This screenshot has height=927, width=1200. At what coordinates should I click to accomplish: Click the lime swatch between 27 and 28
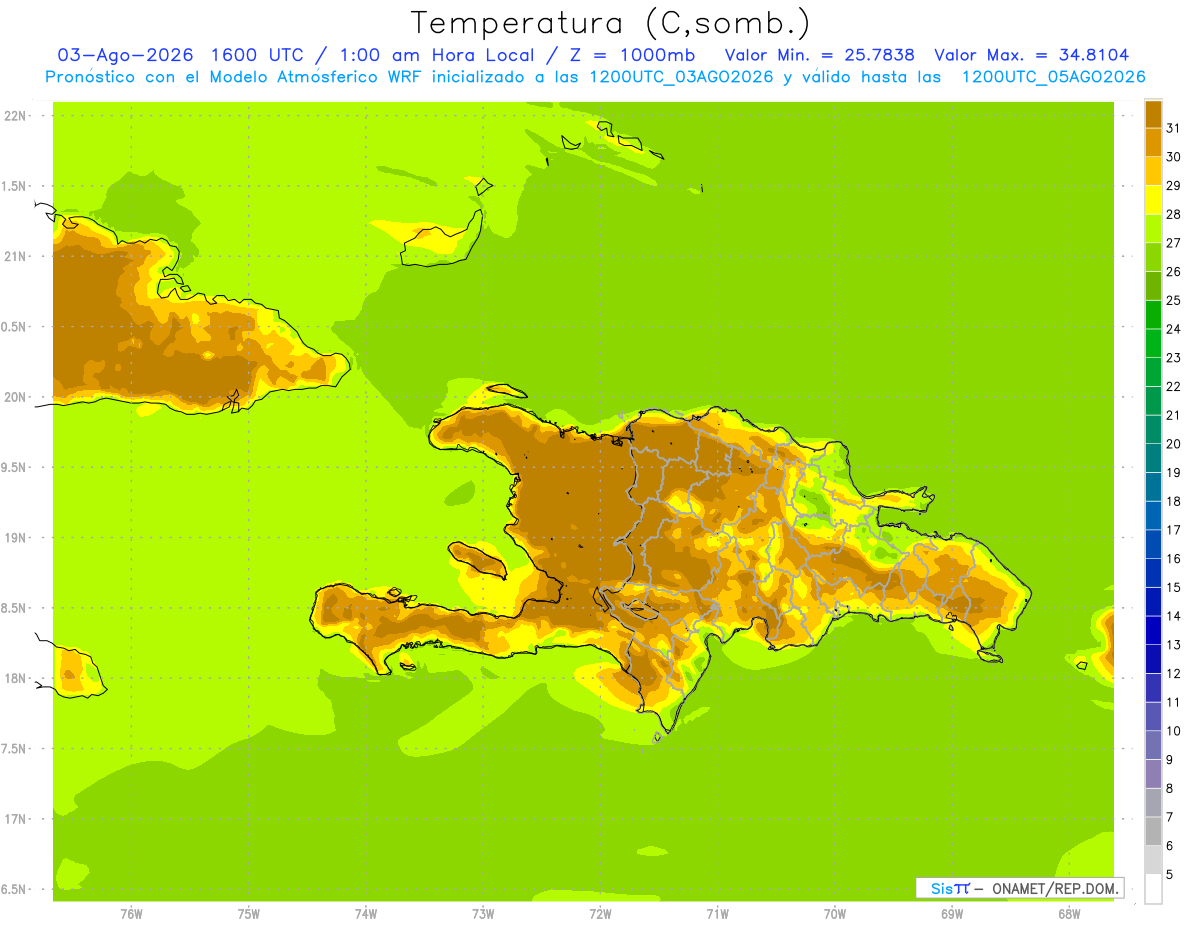click(x=1153, y=229)
